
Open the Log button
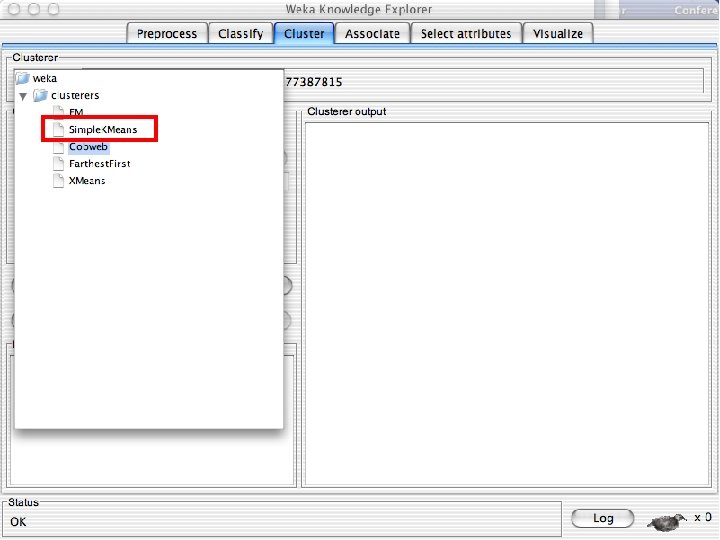[603, 518]
